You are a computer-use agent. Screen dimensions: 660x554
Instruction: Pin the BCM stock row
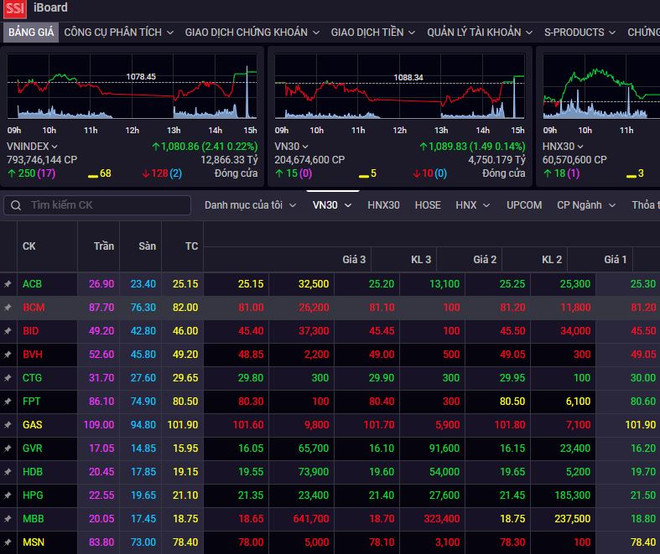[8, 307]
